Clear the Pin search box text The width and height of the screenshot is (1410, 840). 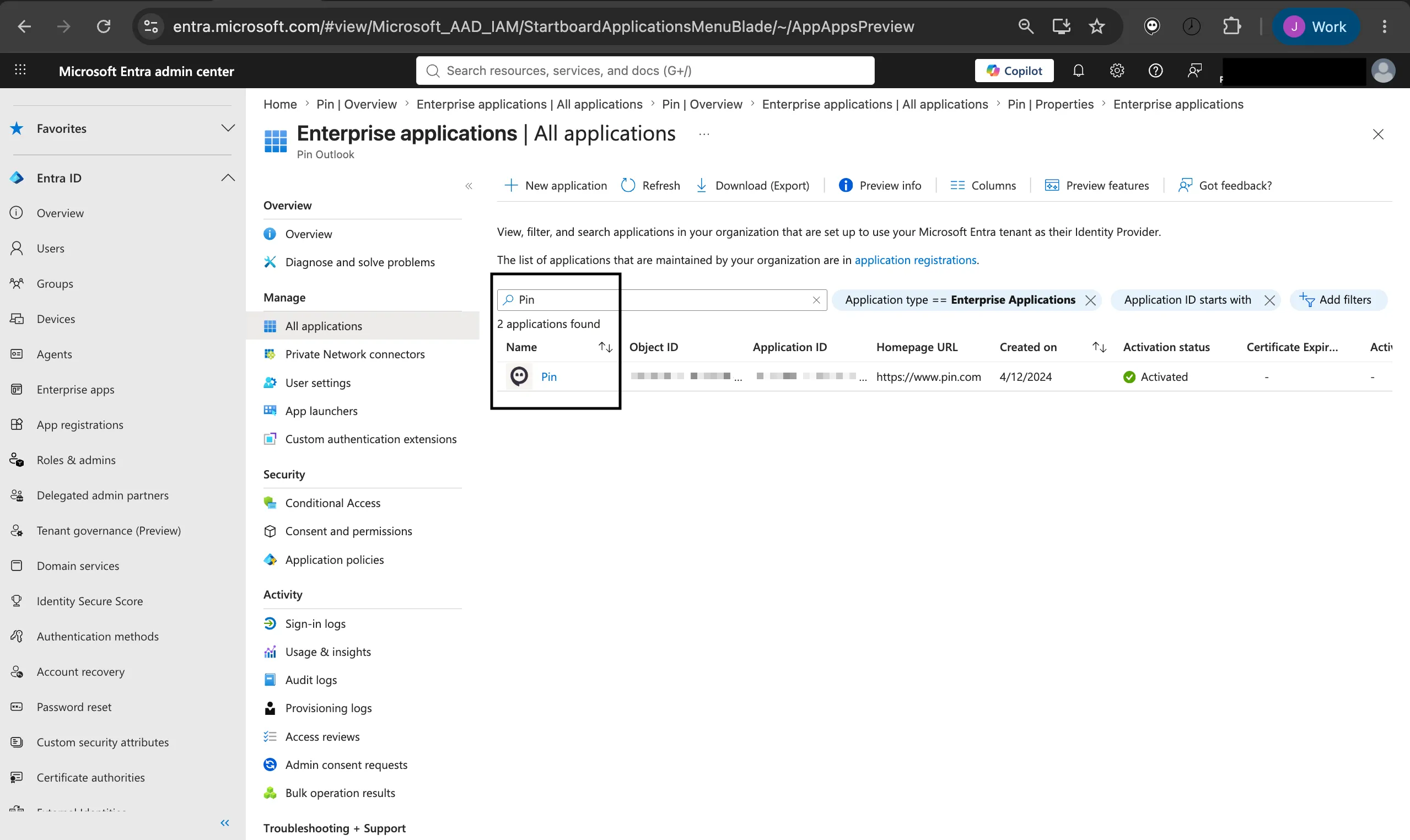tap(816, 300)
